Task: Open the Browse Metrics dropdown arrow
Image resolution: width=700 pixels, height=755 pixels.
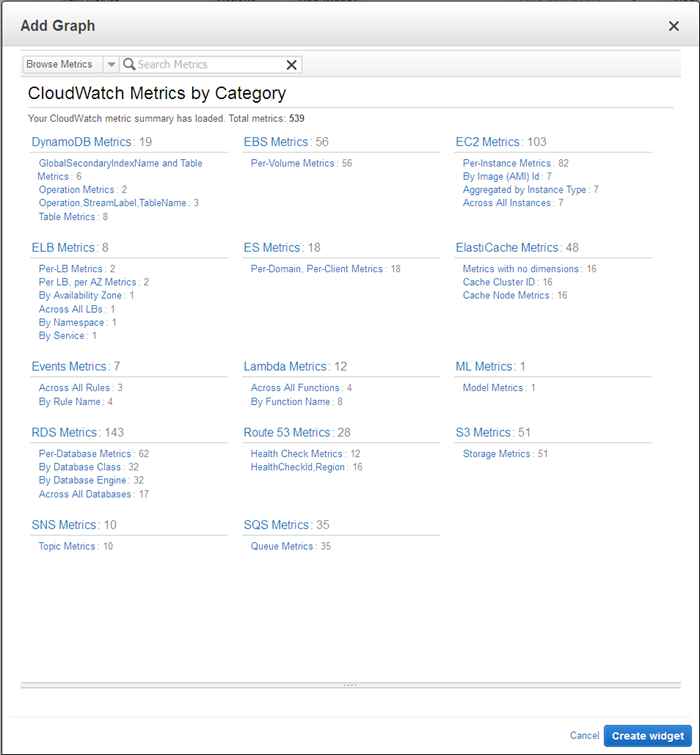Action: coord(111,65)
